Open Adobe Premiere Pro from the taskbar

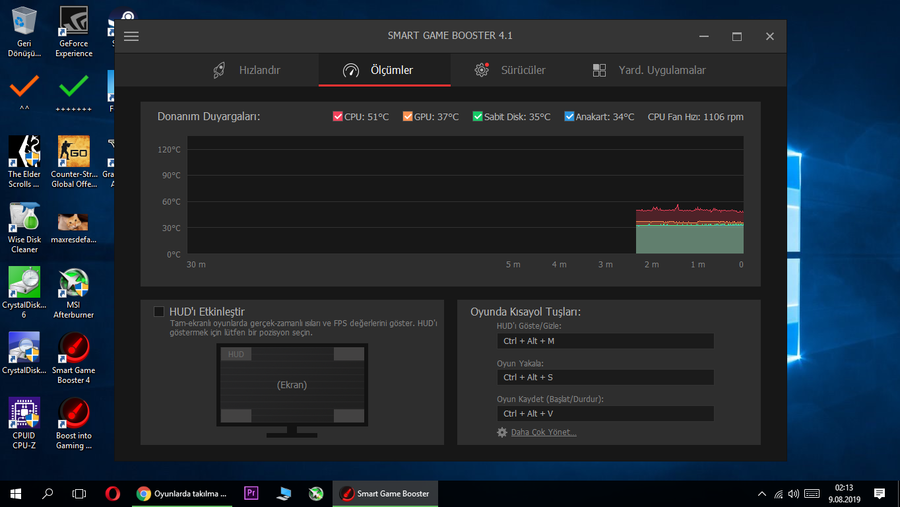[x=251, y=493]
